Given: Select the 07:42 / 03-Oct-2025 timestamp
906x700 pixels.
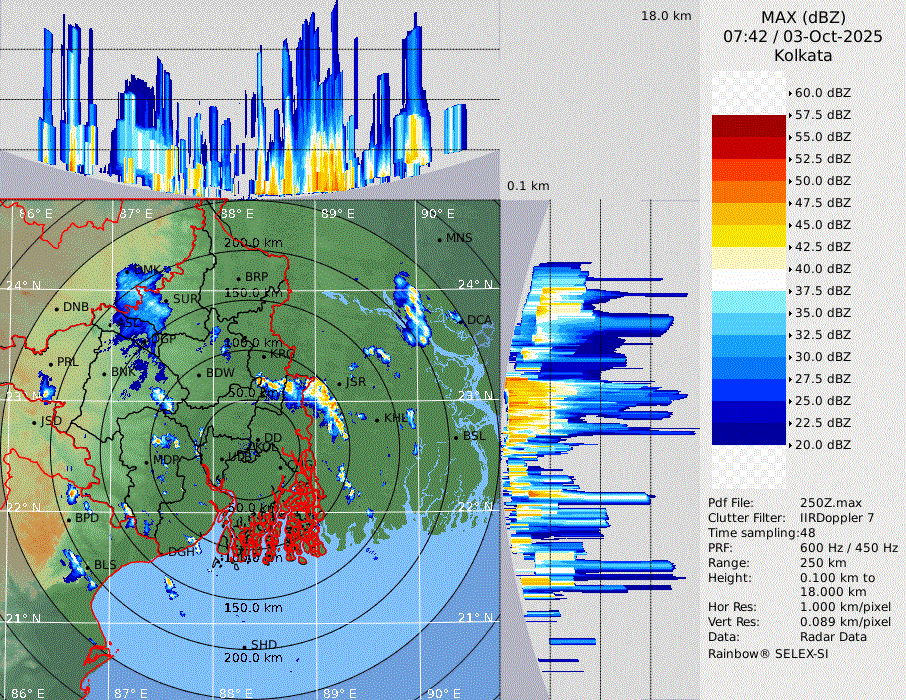Looking at the screenshot, I should [x=803, y=36].
